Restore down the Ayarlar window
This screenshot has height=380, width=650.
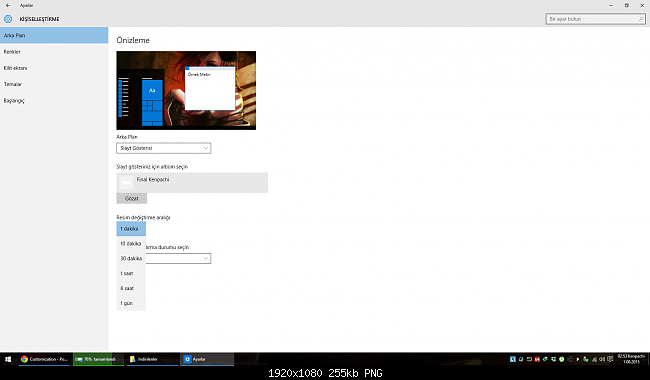click(x=626, y=5)
